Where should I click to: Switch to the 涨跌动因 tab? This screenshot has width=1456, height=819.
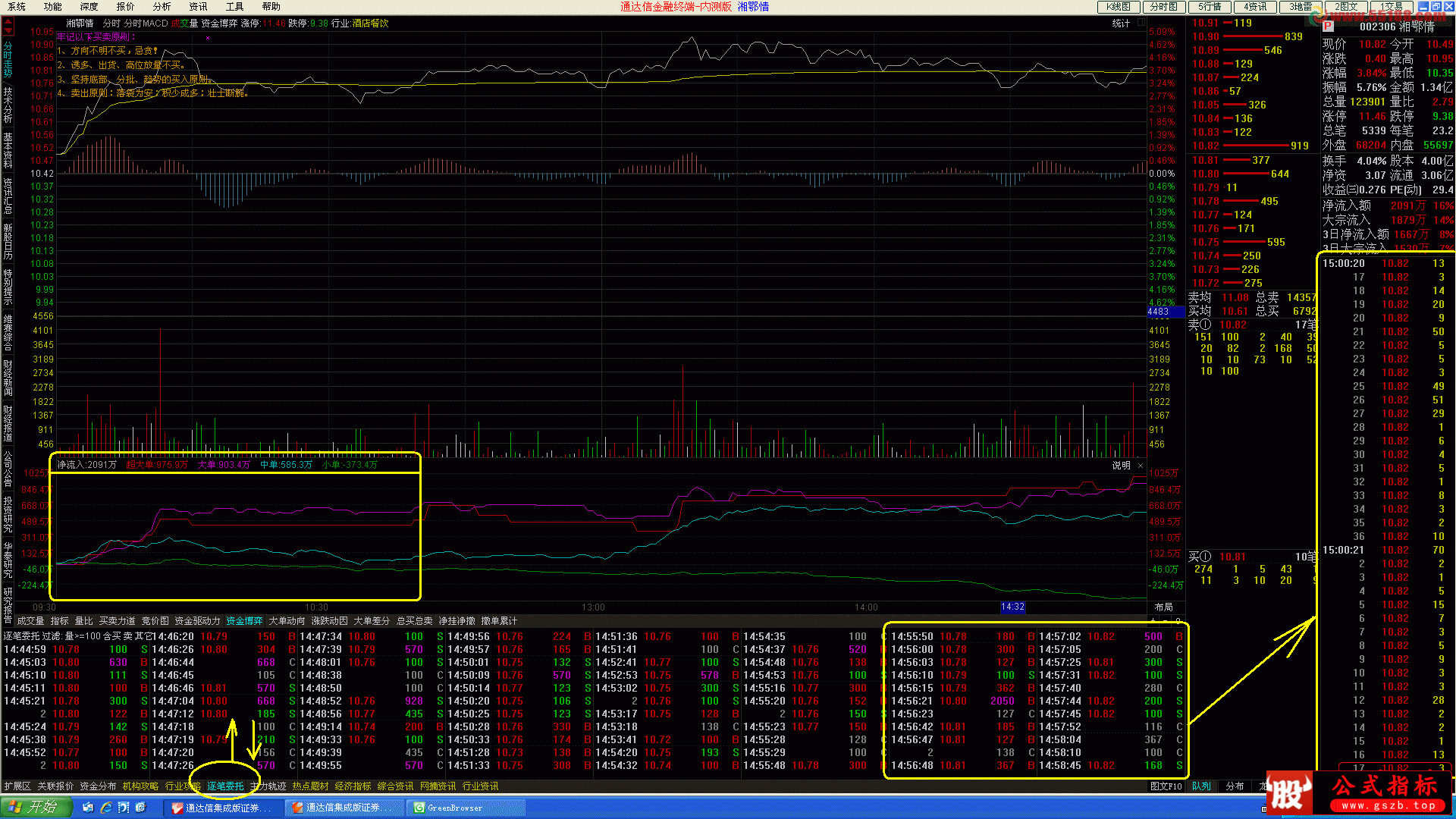click(329, 621)
